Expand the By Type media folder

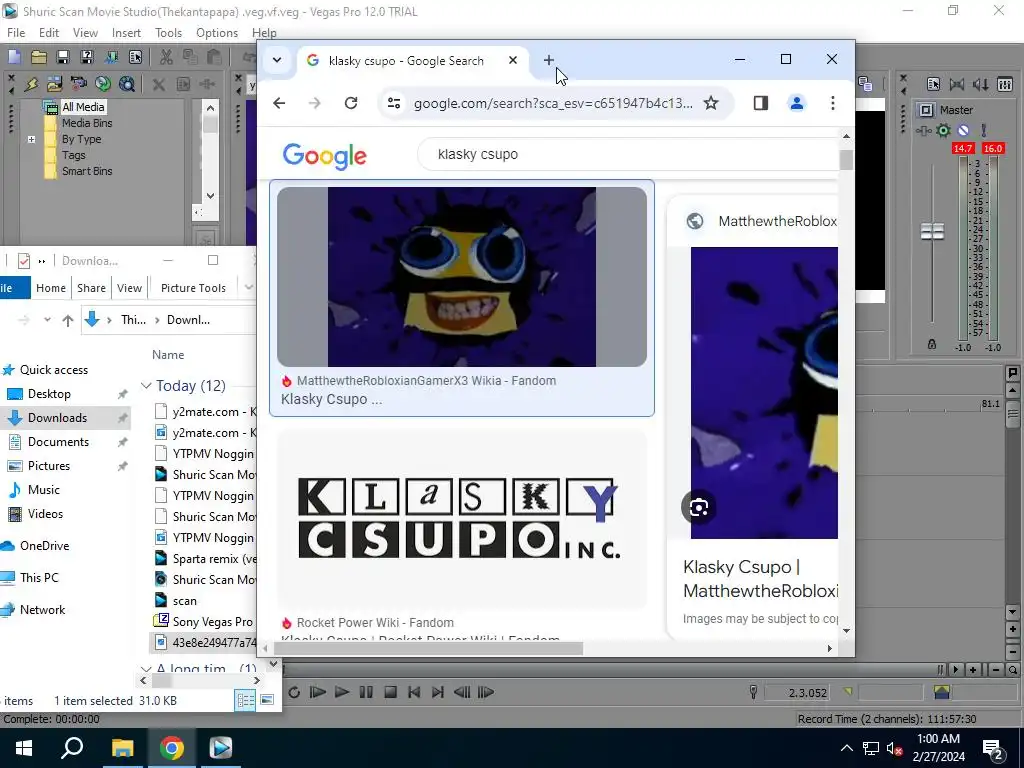coord(31,139)
